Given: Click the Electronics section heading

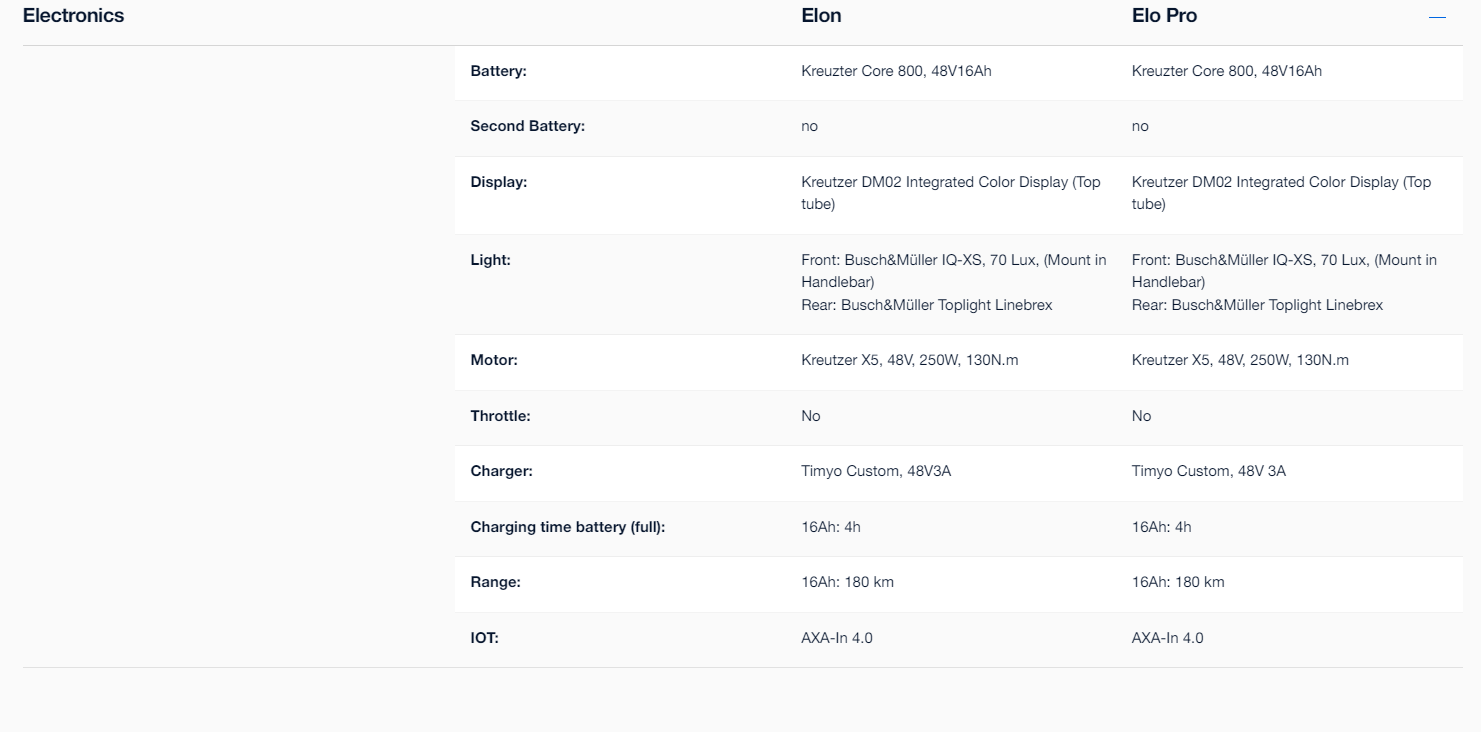Looking at the screenshot, I should (x=74, y=16).
